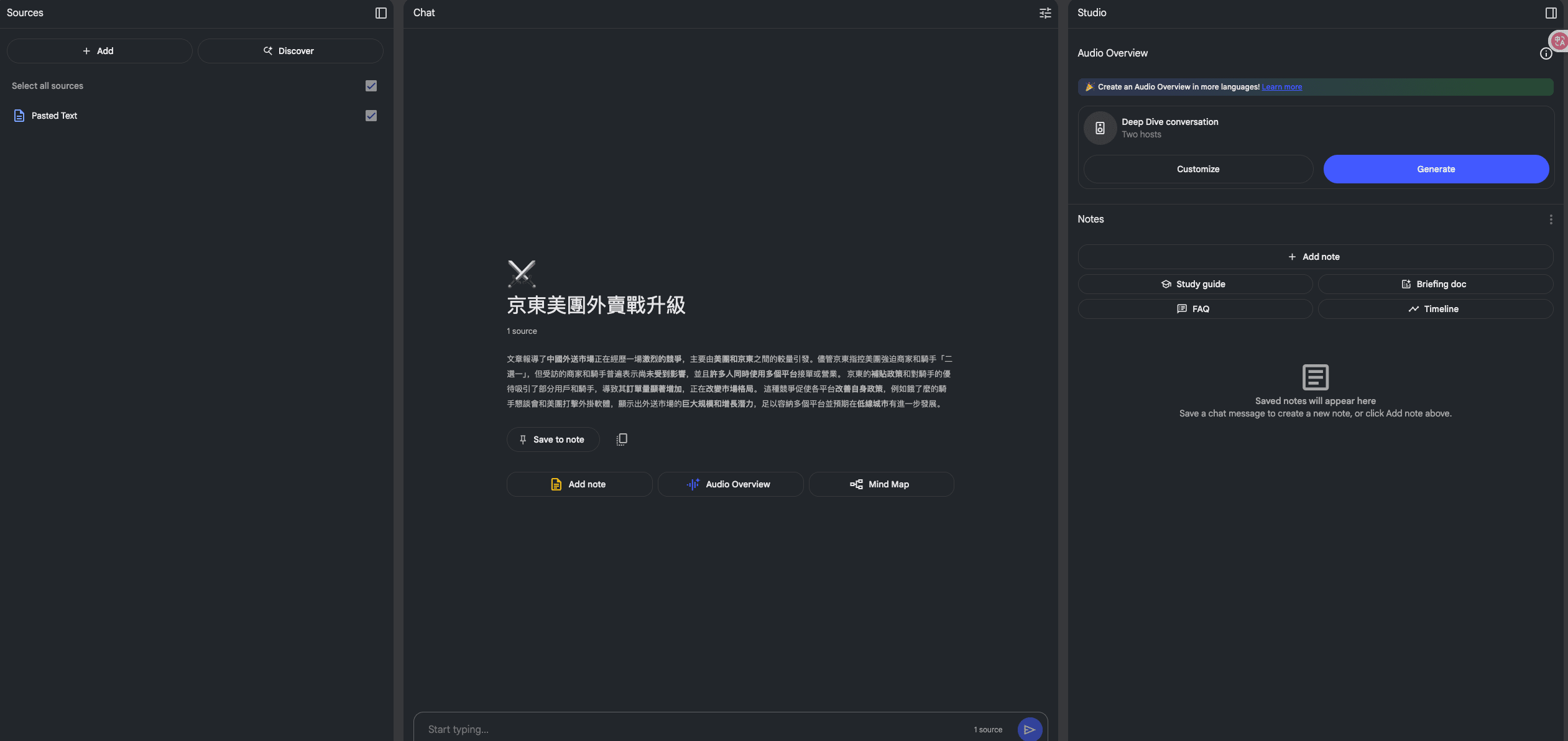Collapse the Sources panel icon
Screen dimensions: 1568x741
click(381, 13)
